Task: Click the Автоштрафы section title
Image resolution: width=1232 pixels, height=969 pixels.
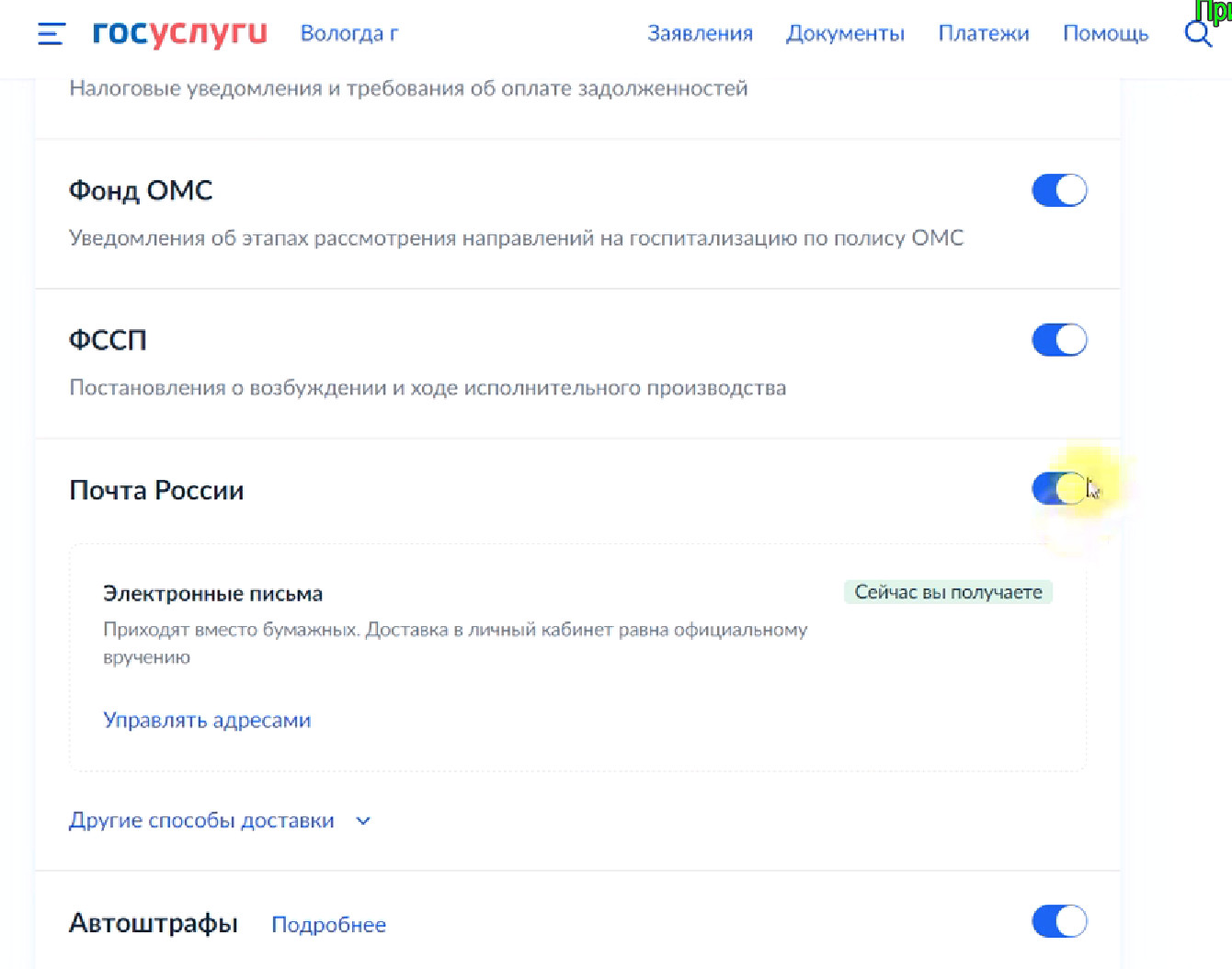Action: click(x=154, y=923)
